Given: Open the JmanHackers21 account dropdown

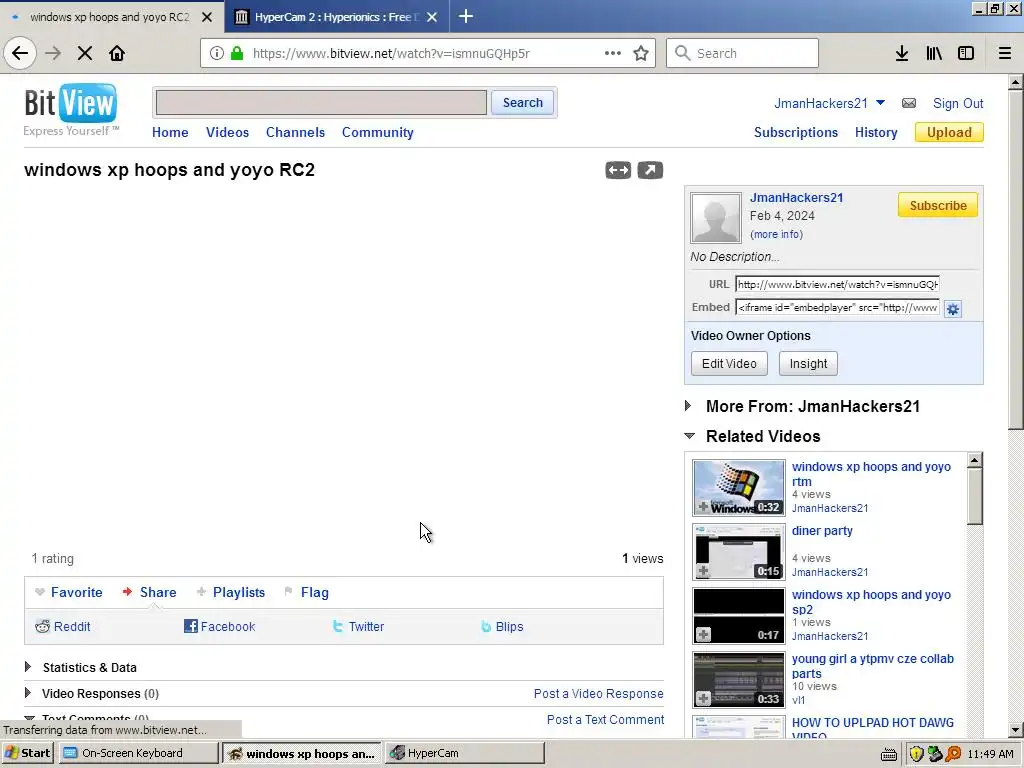Looking at the screenshot, I should (880, 103).
